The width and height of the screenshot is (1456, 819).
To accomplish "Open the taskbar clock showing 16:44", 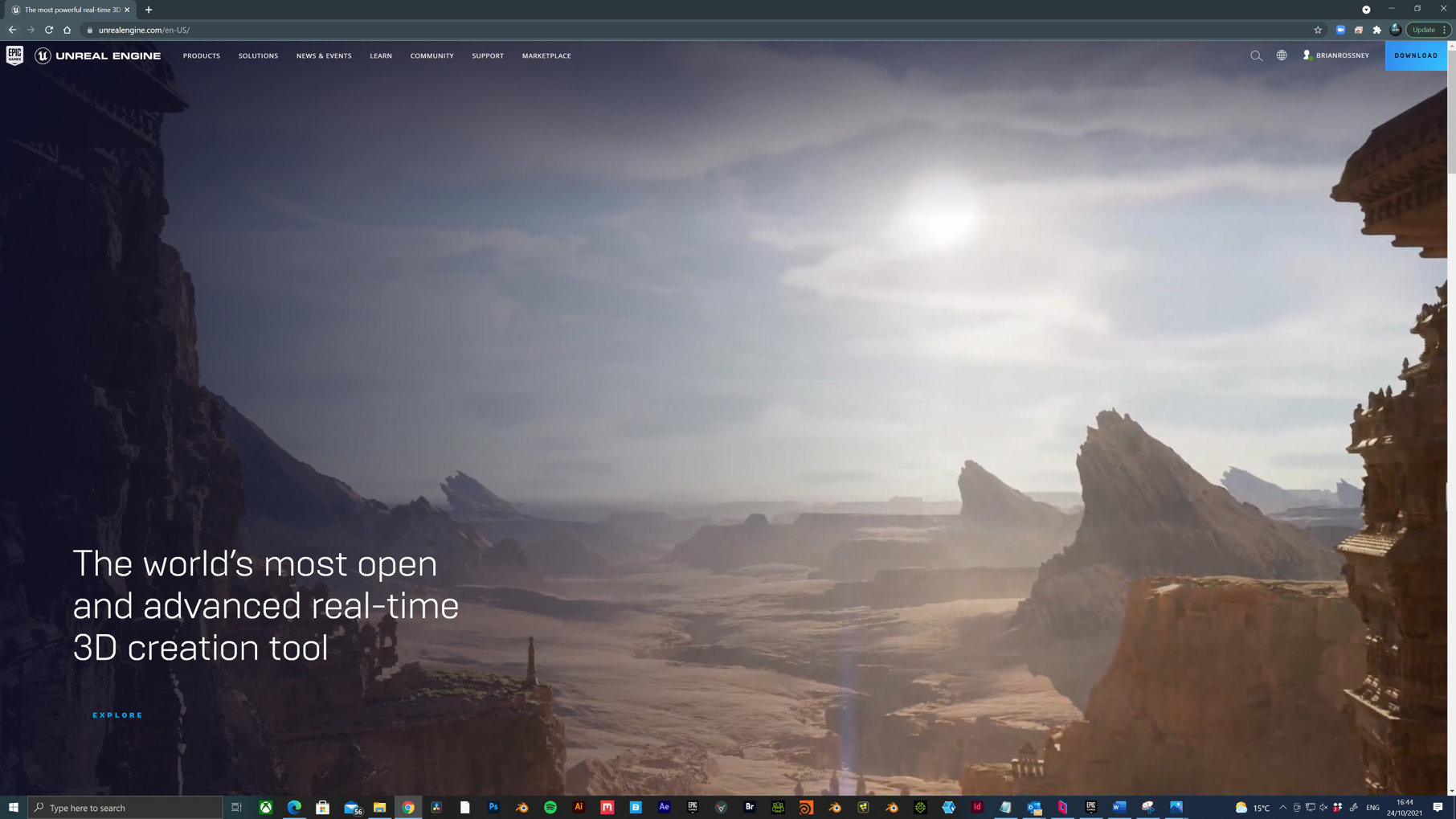I will tap(1405, 807).
